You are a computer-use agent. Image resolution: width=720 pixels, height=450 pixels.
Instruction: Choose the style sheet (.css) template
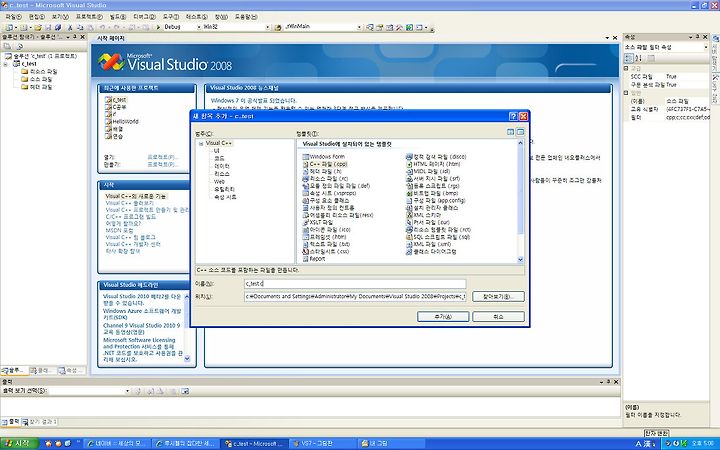pos(326,252)
